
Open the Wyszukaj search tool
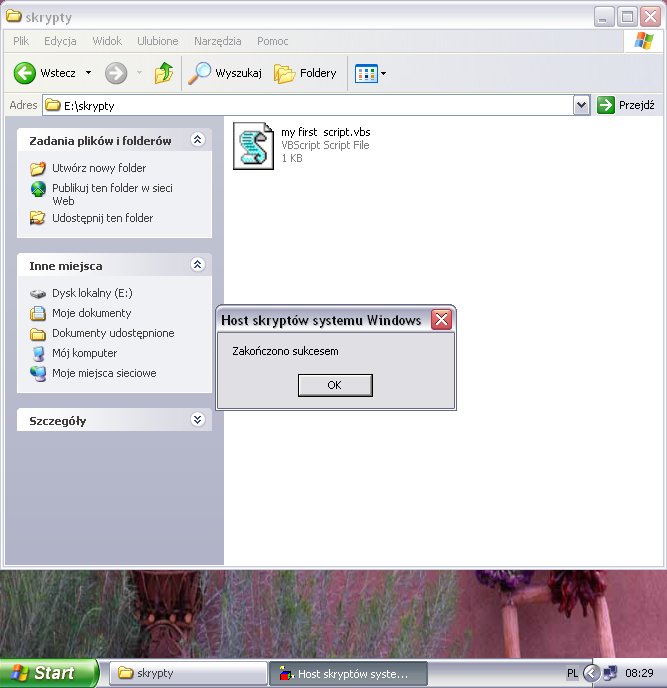(225, 73)
